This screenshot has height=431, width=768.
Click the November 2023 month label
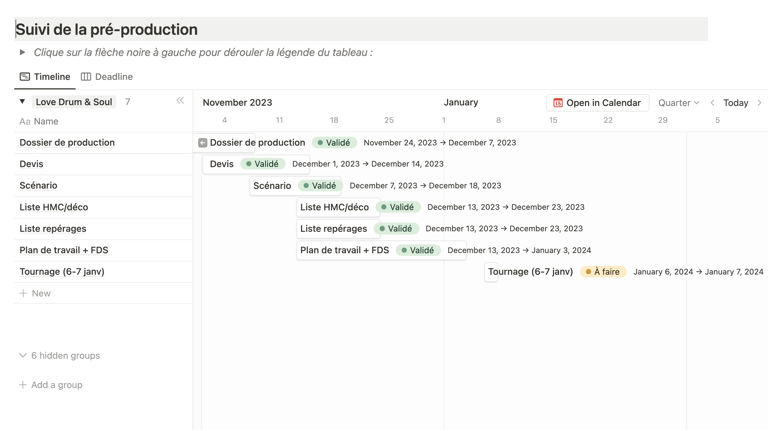coord(237,103)
